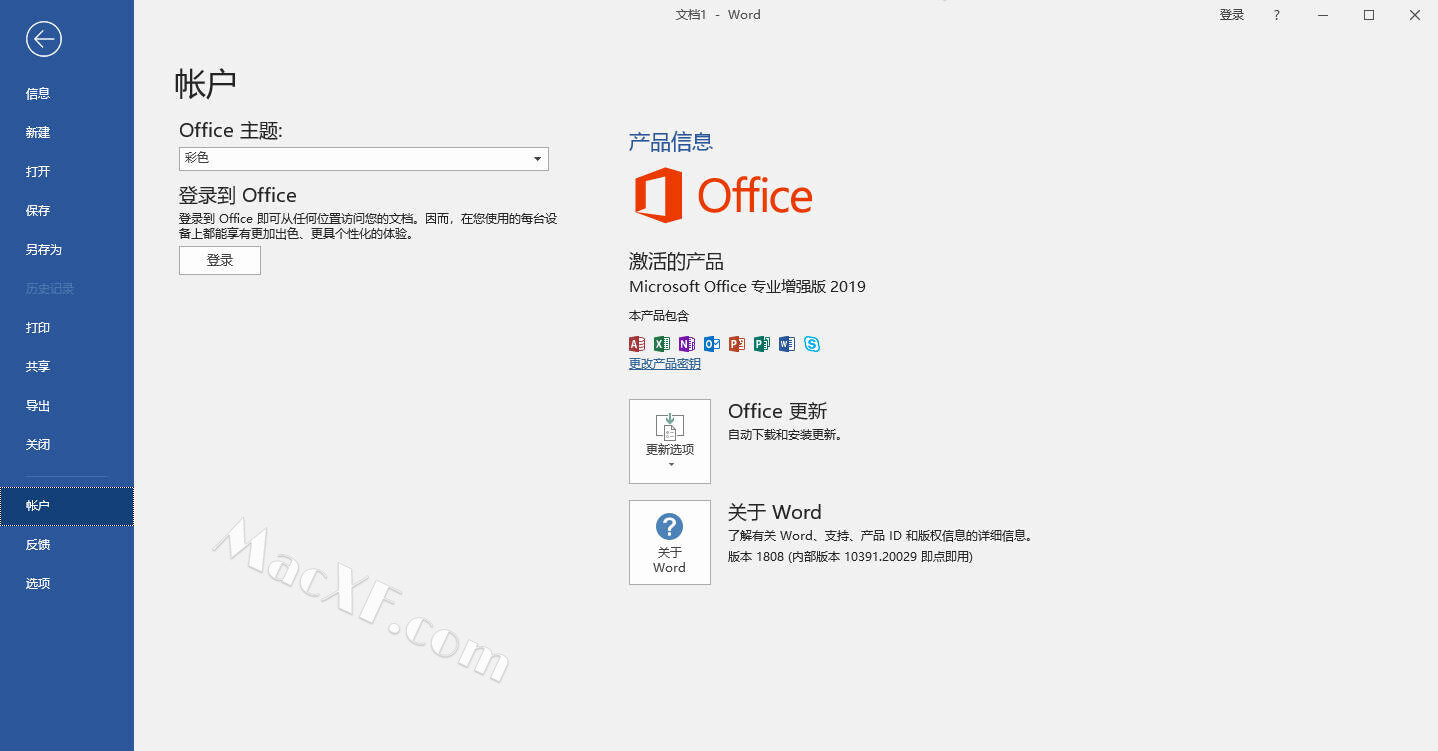Click the 关于 Word button
Image resolution: width=1438 pixels, height=751 pixels.
click(x=670, y=542)
